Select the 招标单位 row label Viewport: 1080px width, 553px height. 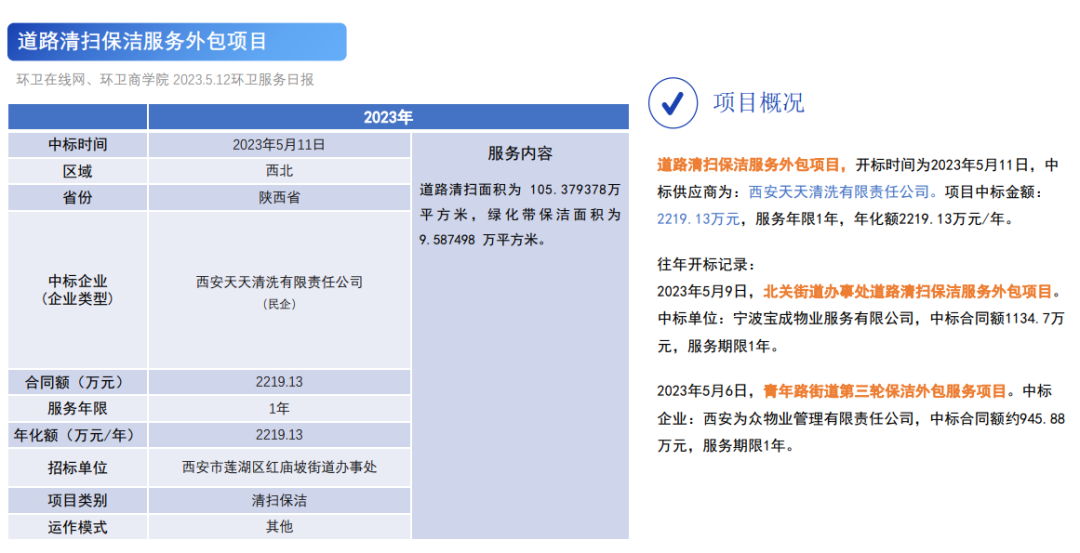[x=77, y=468]
